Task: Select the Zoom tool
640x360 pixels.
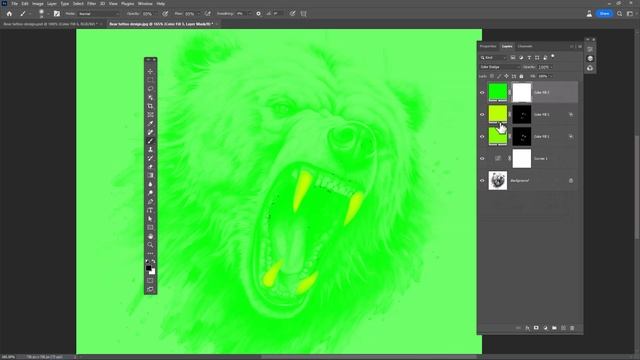Action: (x=150, y=244)
